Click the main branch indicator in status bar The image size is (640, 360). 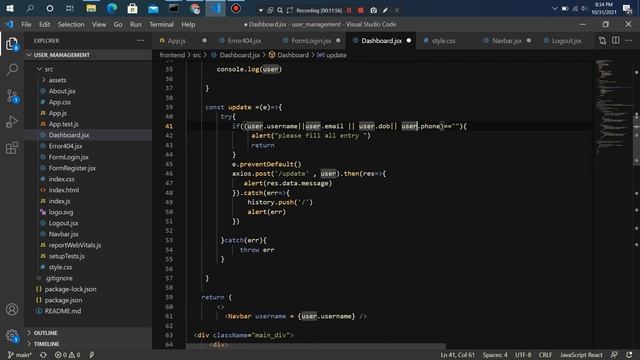coord(20,355)
